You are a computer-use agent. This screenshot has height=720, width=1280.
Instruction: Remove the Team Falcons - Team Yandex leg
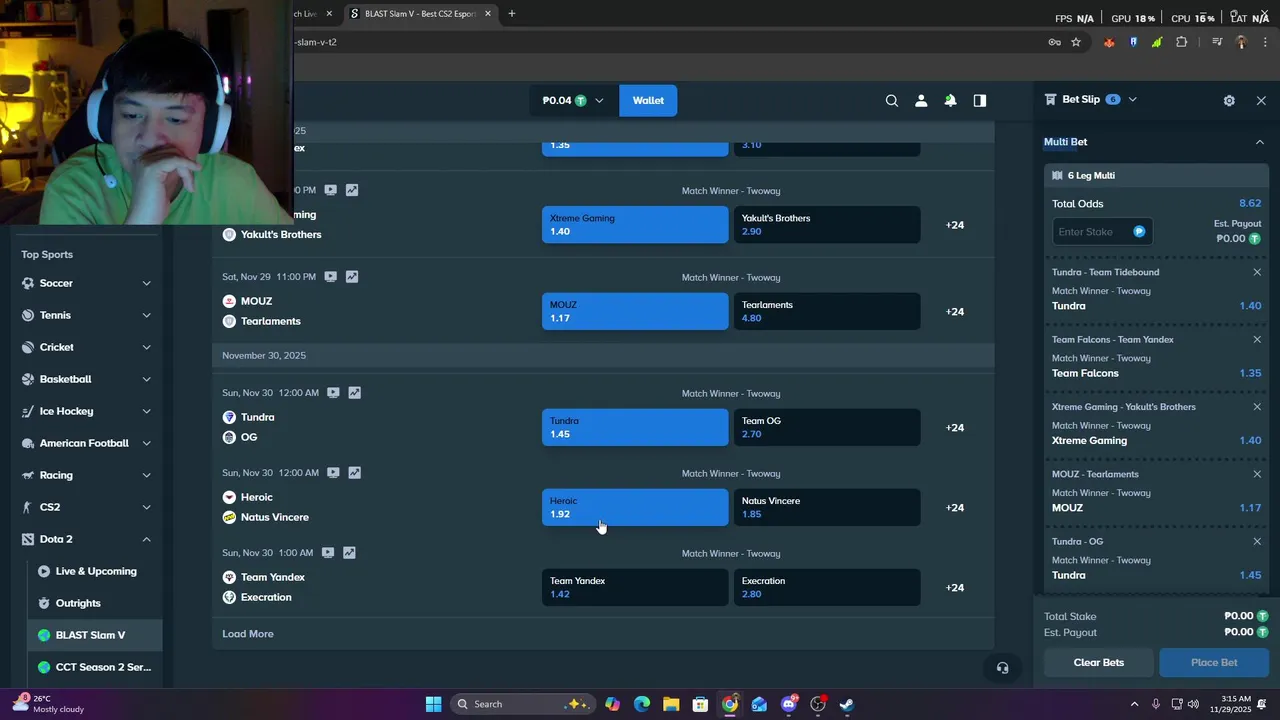click(x=1257, y=339)
